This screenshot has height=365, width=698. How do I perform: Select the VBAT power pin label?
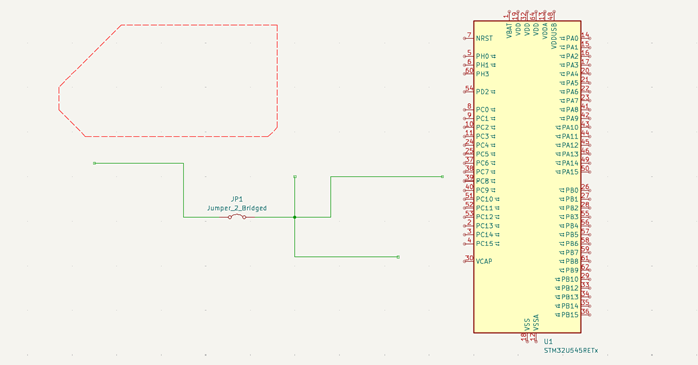(509, 31)
